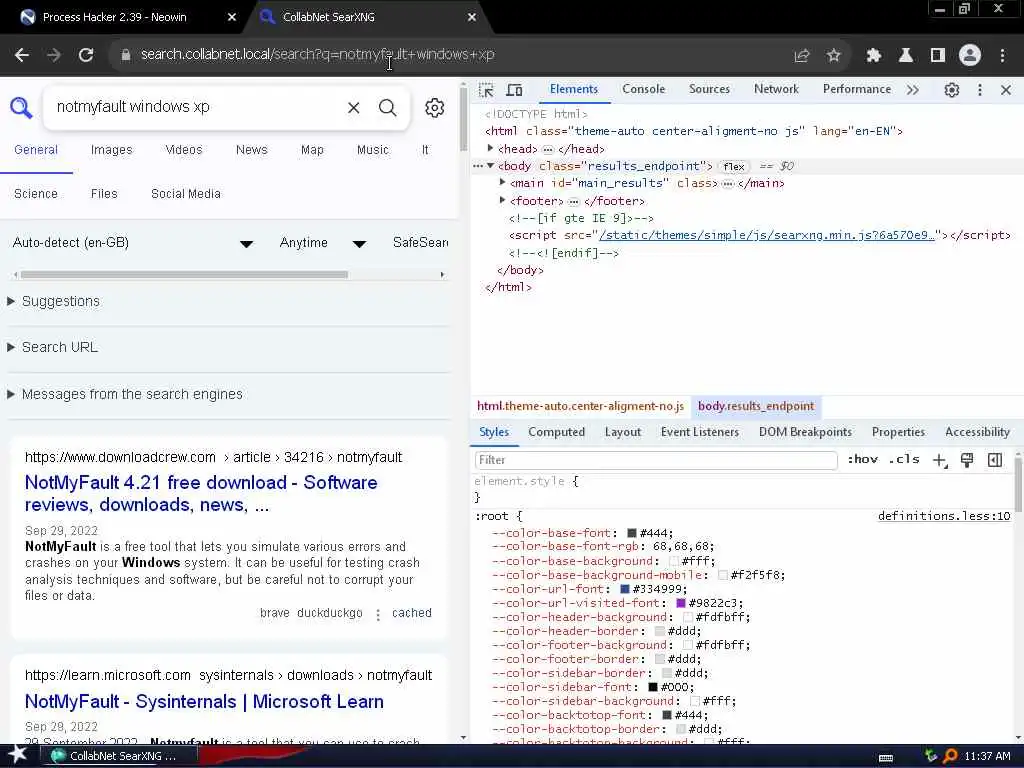The width and height of the screenshot is (1024, 768).
Task: Open searxng.min.js script source link
Action: 767,235
